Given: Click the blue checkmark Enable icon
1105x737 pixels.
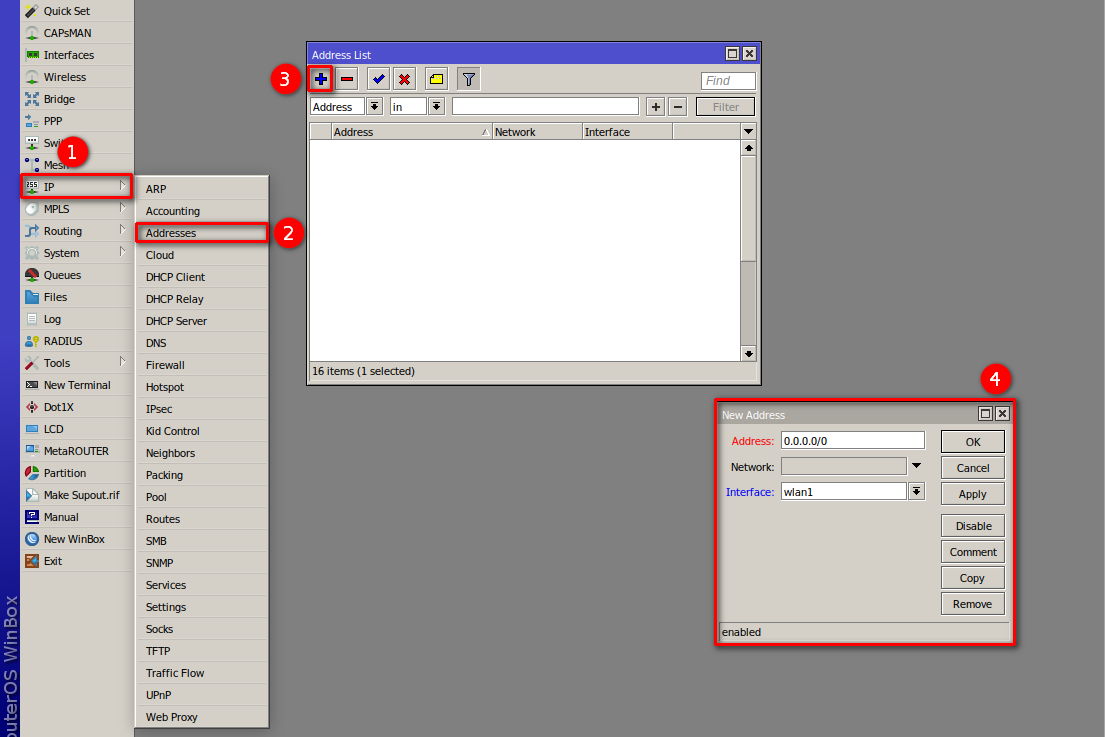Looking at the screenshot, I should 378,79.
